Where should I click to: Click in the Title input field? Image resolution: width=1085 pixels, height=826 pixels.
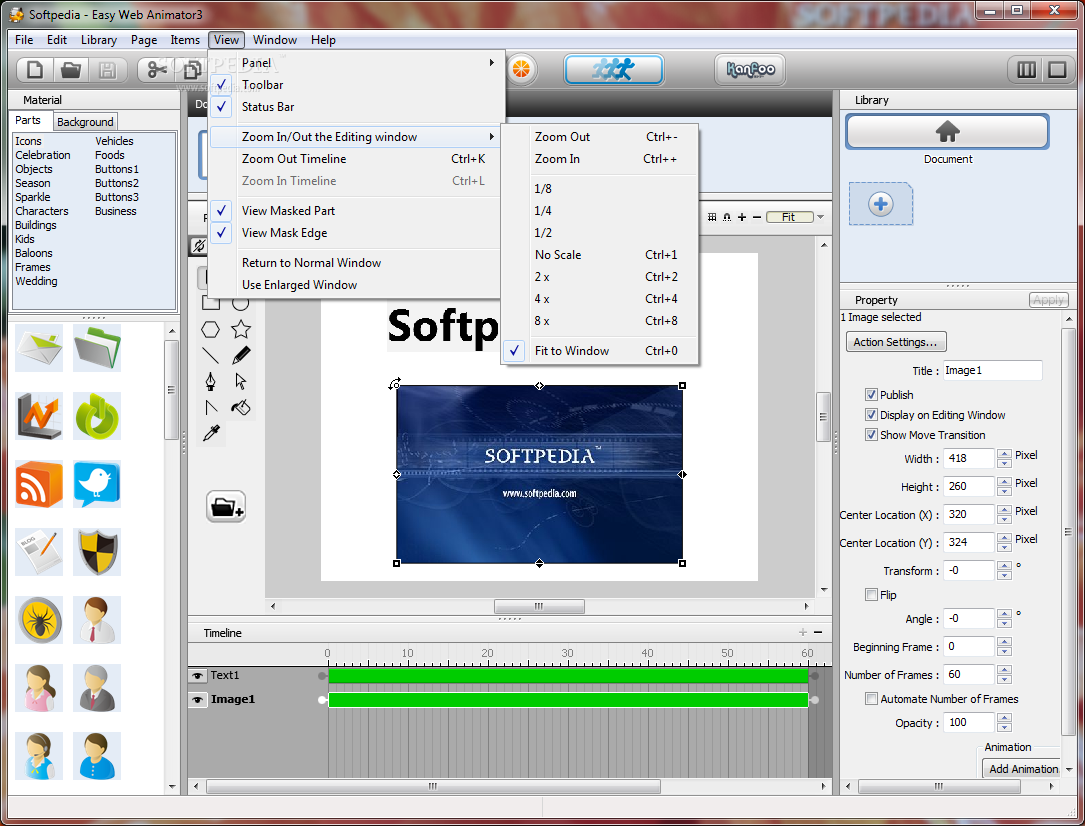(x=992, y=371)
